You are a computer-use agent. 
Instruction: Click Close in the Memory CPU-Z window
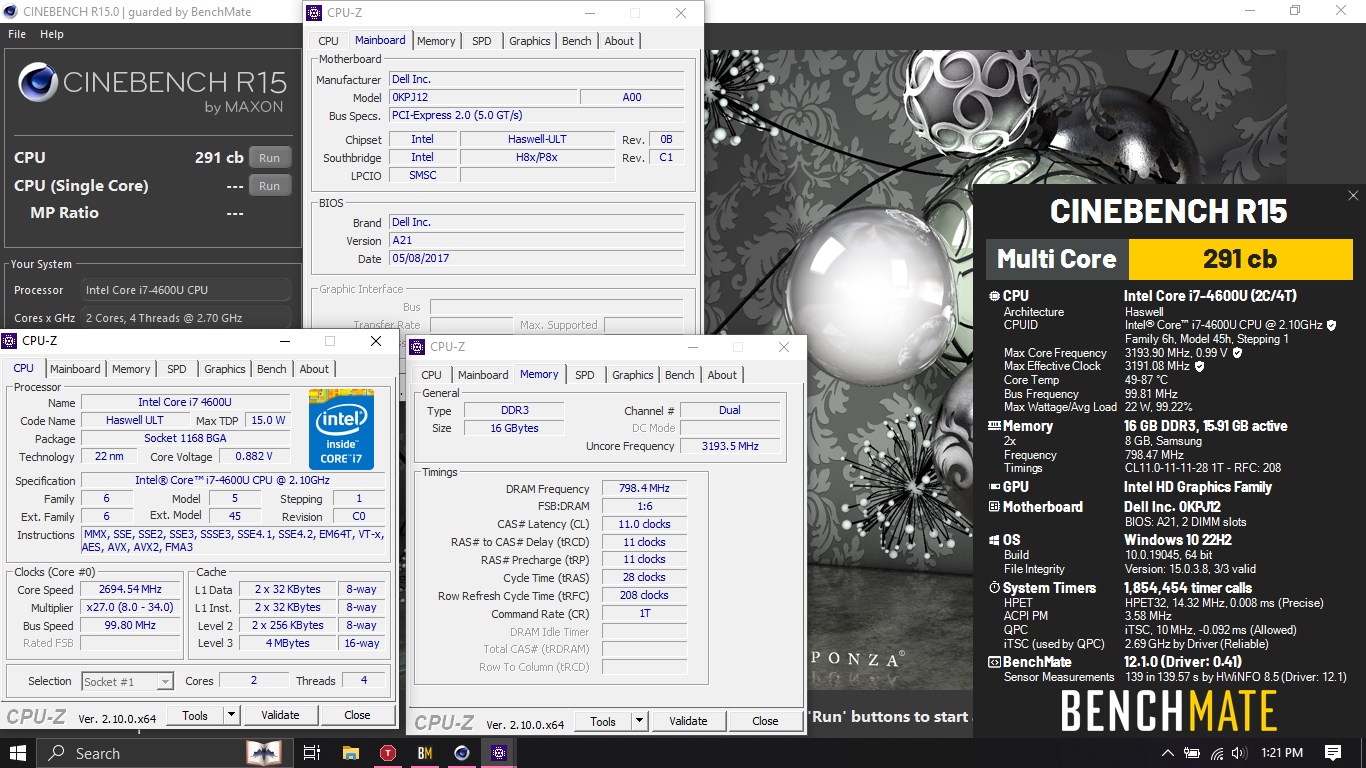[x=765, y=721]
